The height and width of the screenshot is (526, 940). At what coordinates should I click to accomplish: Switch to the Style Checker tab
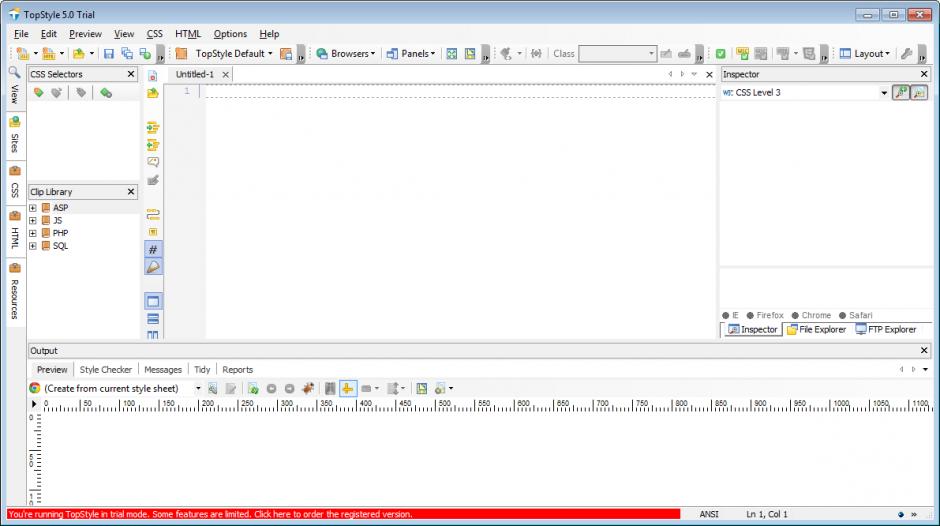(106, 370)
